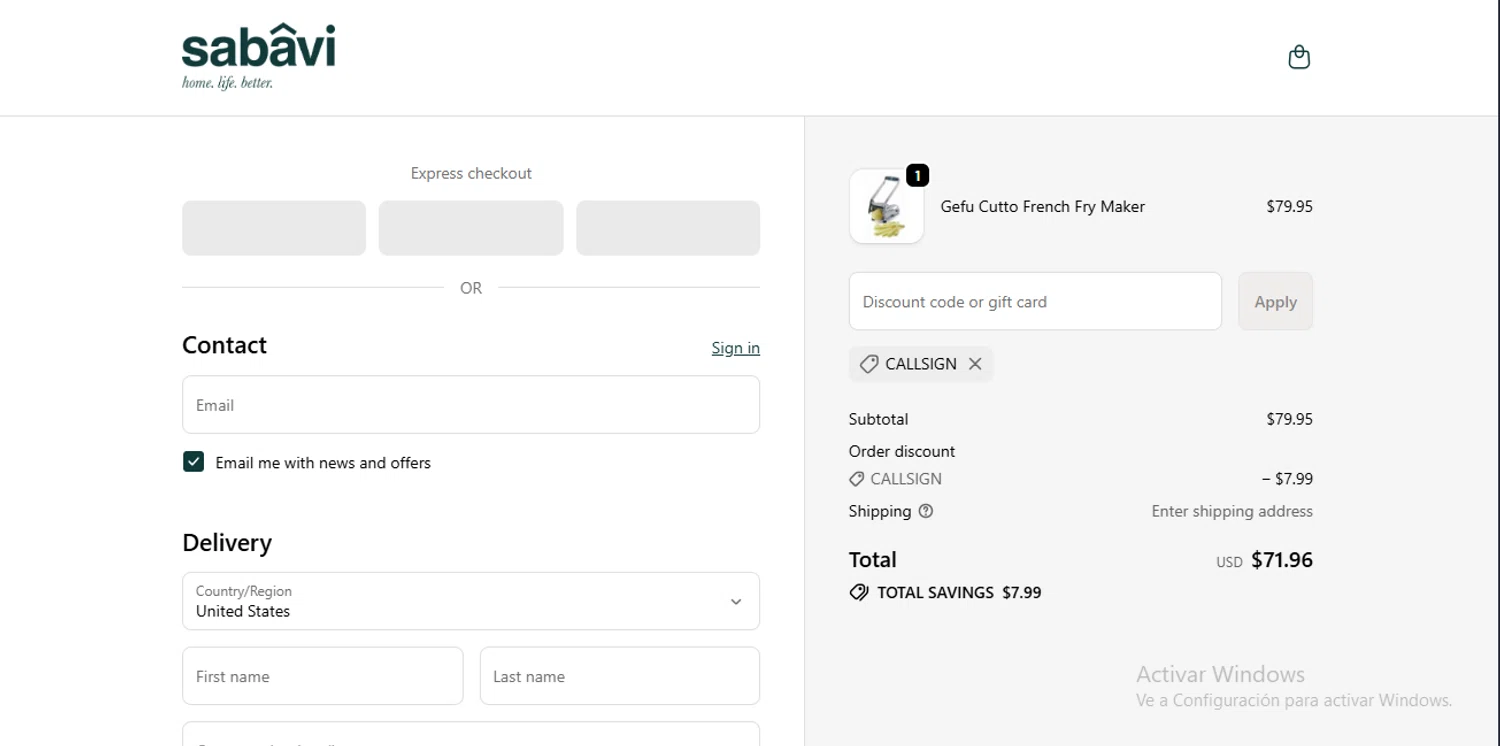
Task: Click the Gefu Cutto French Fry Maker title
Action: click(1042, 206)
